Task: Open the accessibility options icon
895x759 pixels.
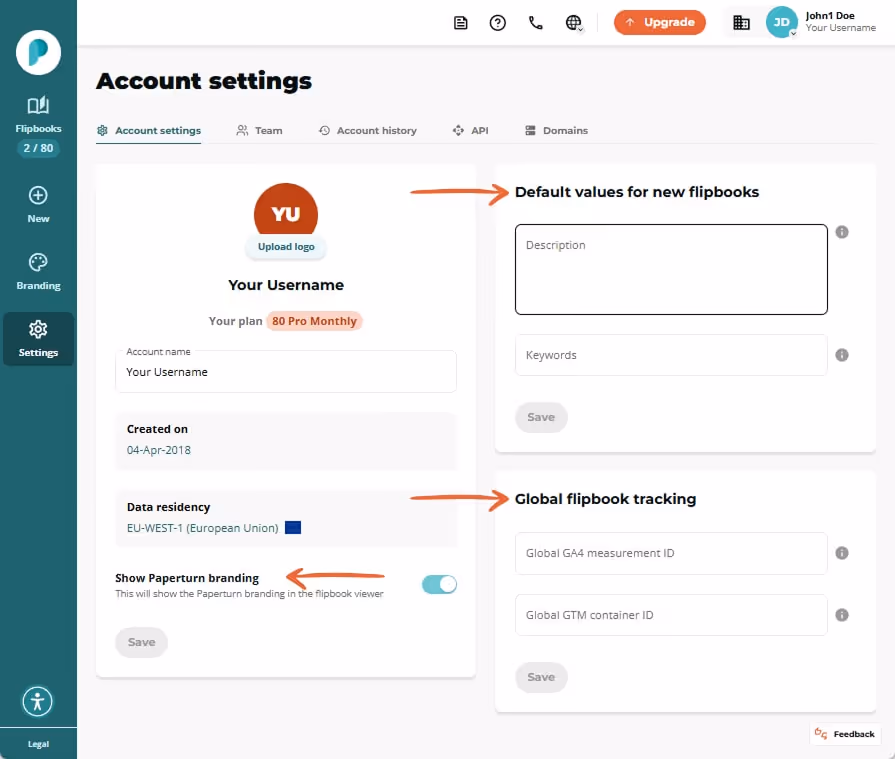Action: 38,701
